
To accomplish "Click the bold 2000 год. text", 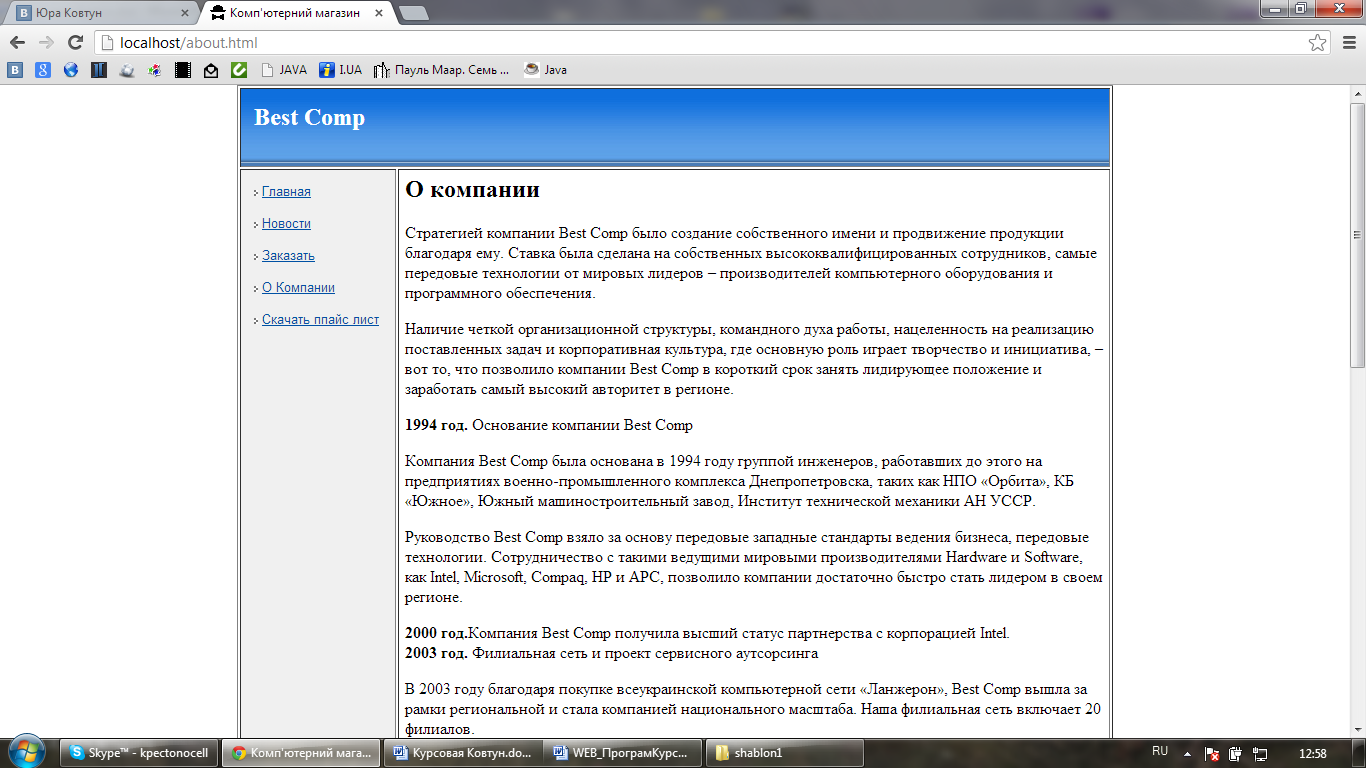I will coord(436,633).
